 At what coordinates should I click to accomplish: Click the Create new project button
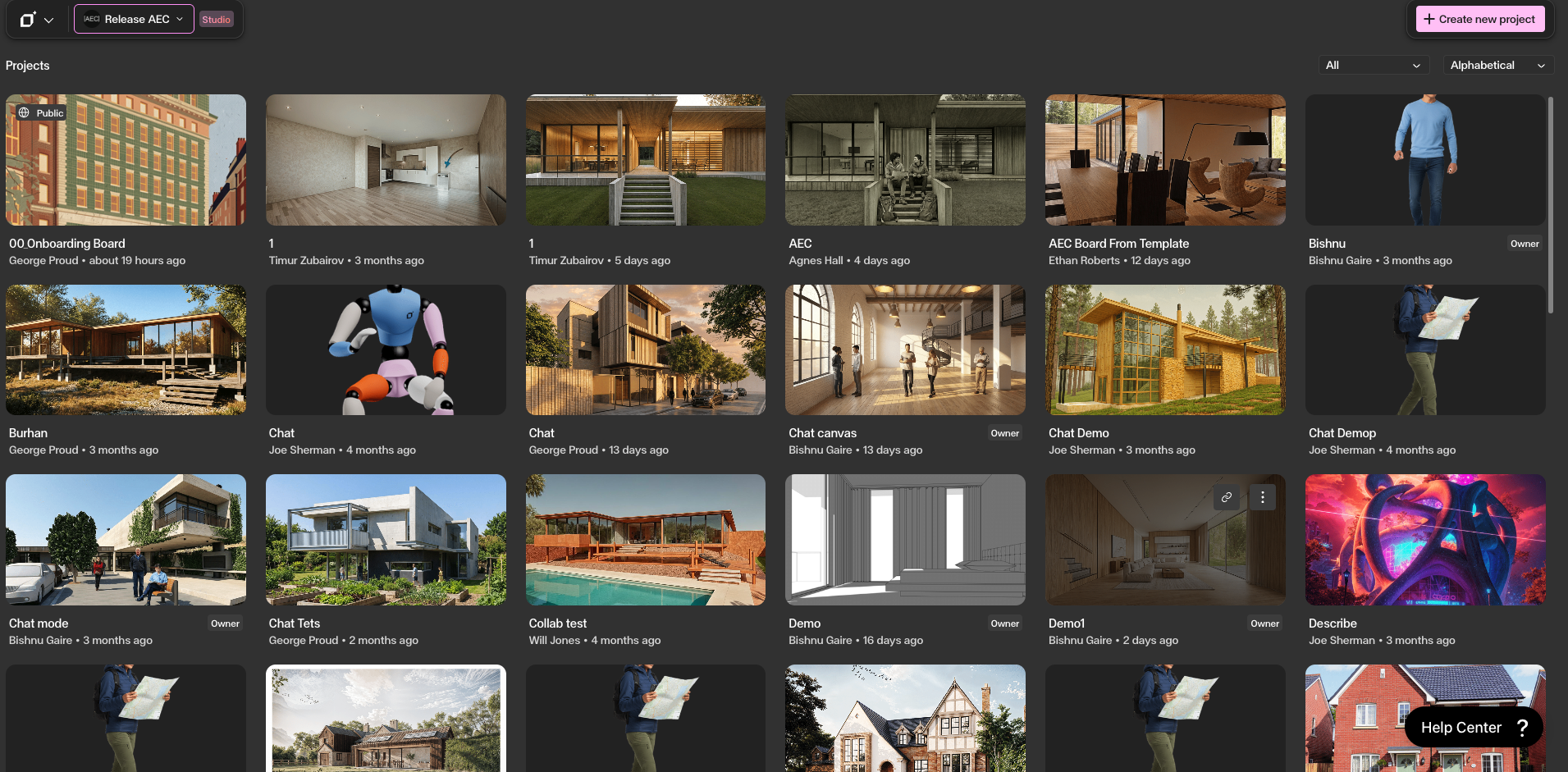click(1480, 18)
